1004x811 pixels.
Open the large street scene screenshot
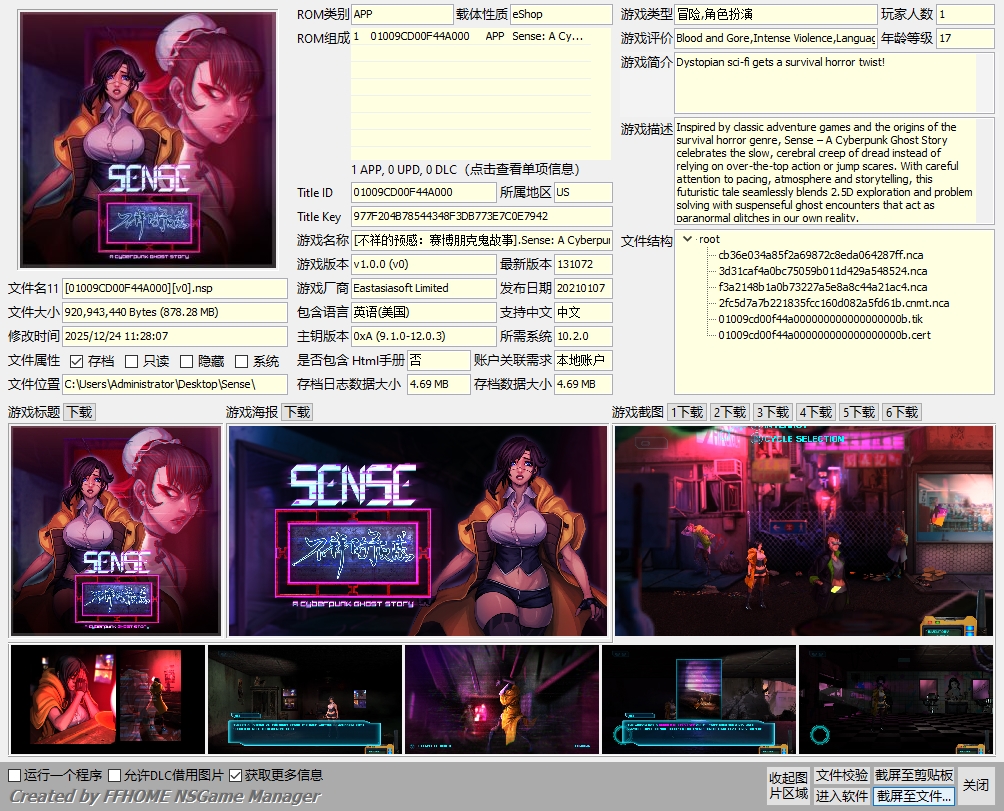click(804, 530)
